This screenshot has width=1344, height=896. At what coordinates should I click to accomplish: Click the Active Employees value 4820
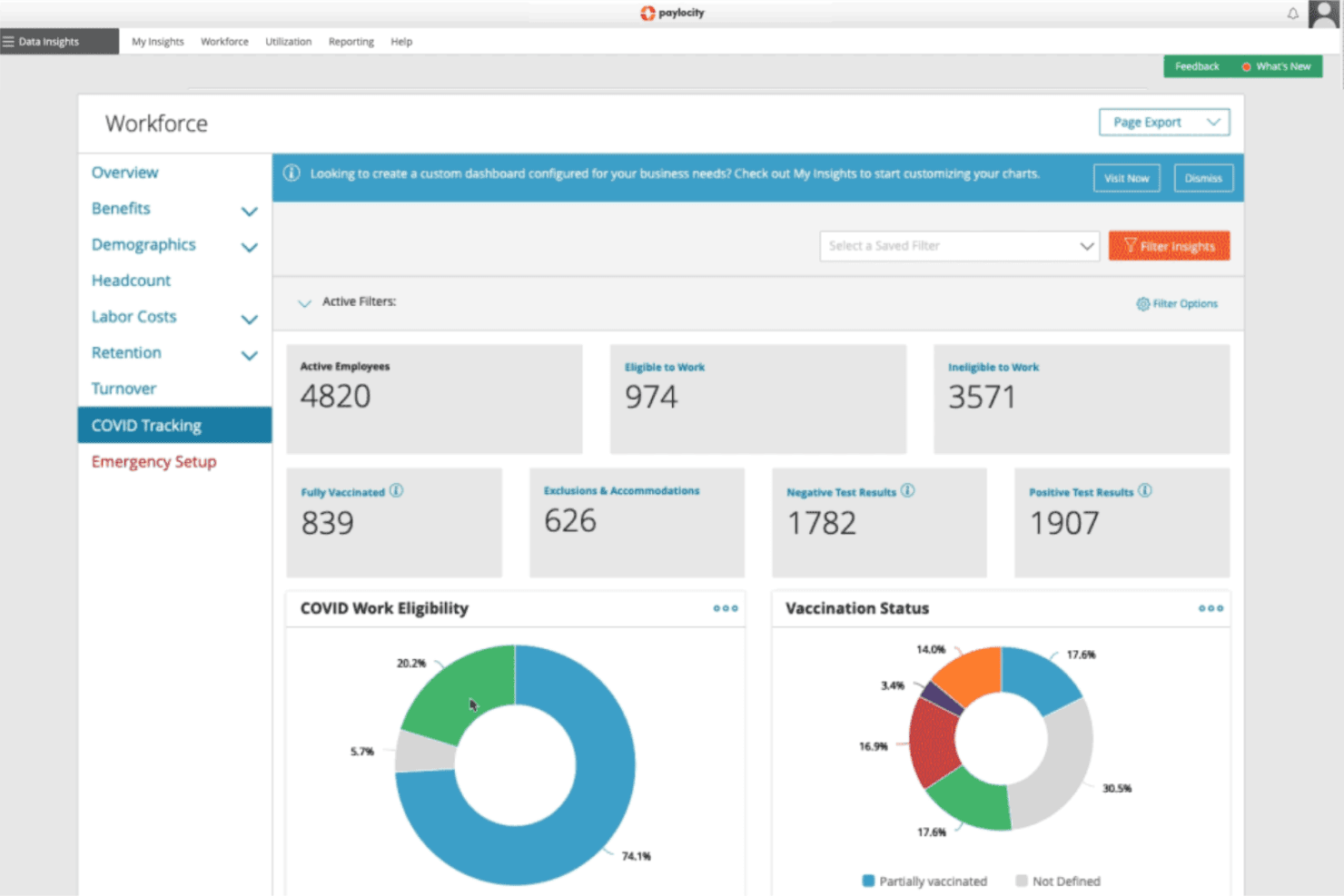(335, 397)
